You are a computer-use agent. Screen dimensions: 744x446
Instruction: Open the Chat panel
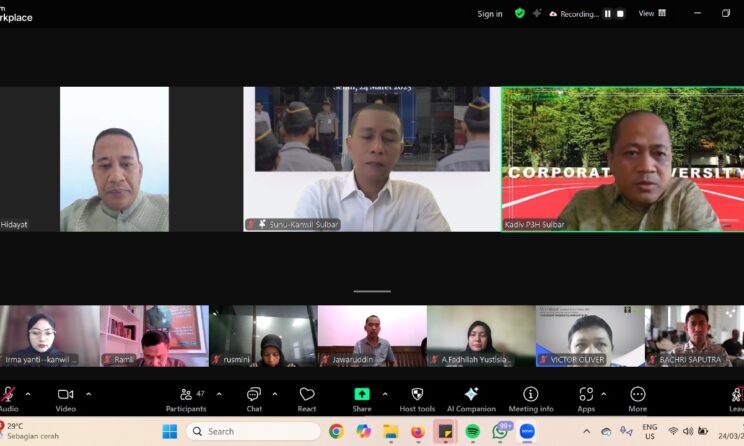pyautogui.click(x=254, y=399)
